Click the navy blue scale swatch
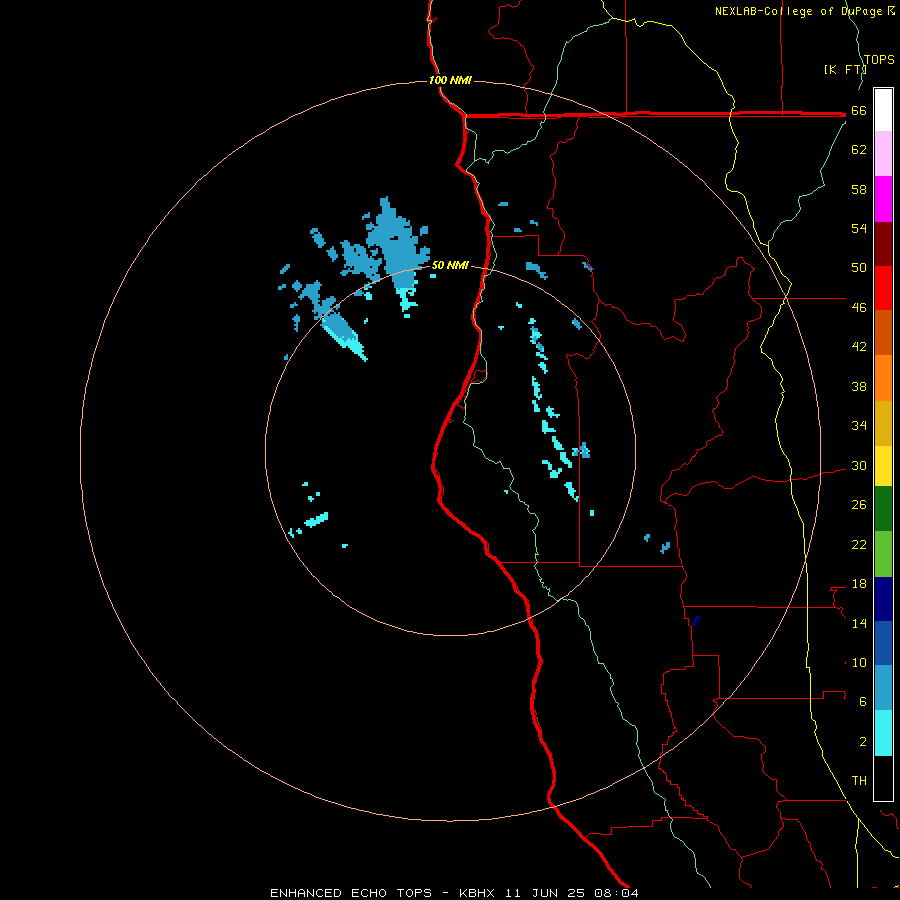This screenshot has height=900, width=900. (x=883, y=599)
